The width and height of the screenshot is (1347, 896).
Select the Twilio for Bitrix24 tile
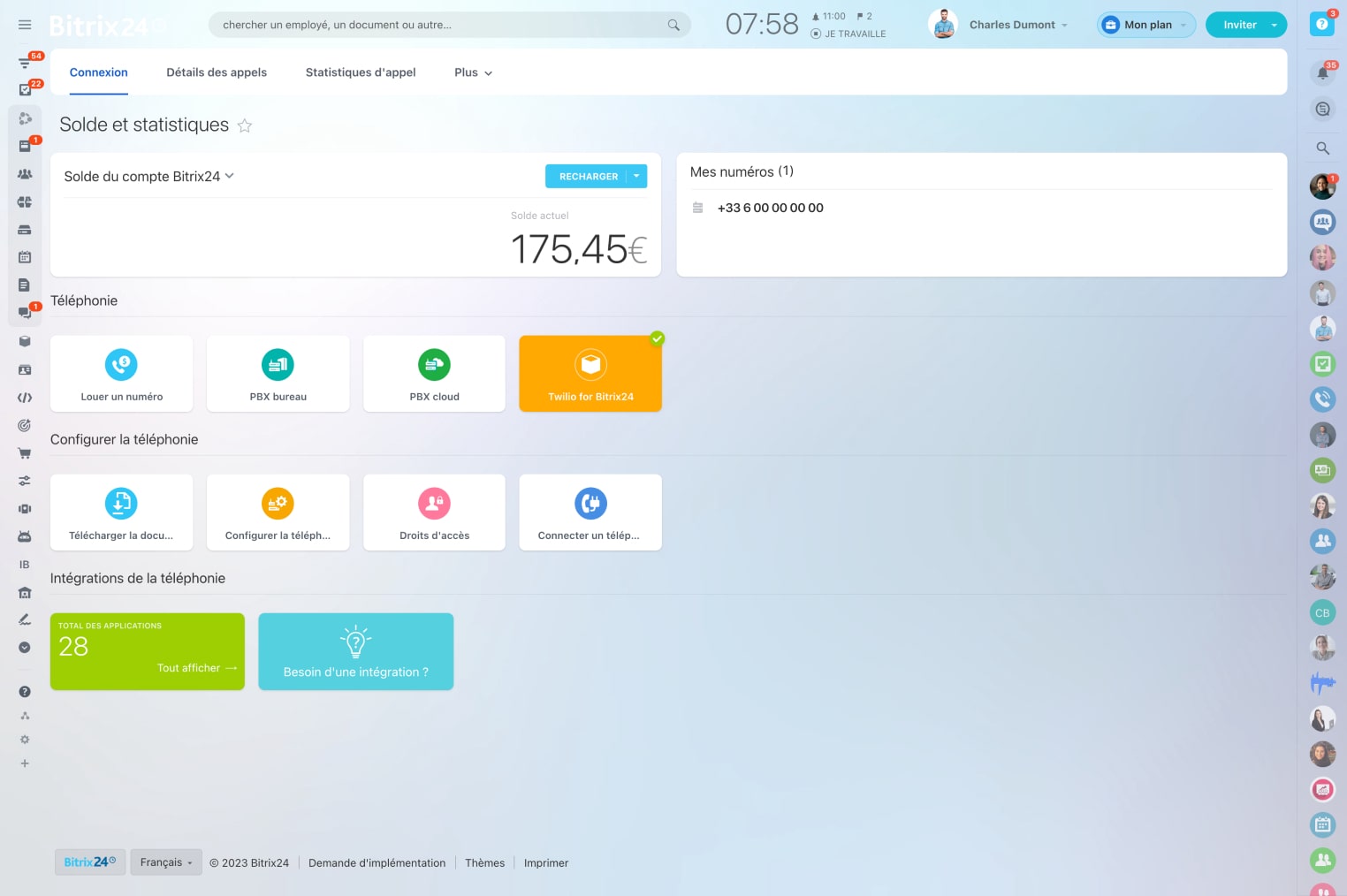pos(590,374)
